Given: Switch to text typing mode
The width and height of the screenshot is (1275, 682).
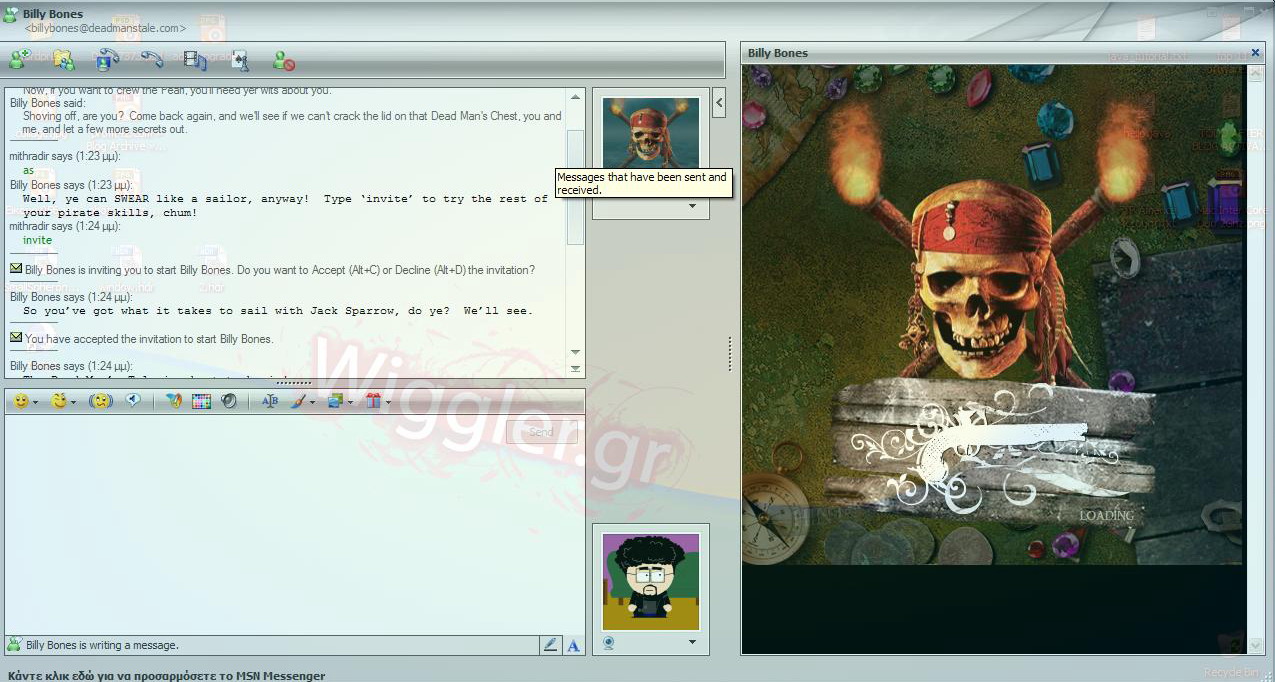Looking at the screenshot, I should 574,645.
